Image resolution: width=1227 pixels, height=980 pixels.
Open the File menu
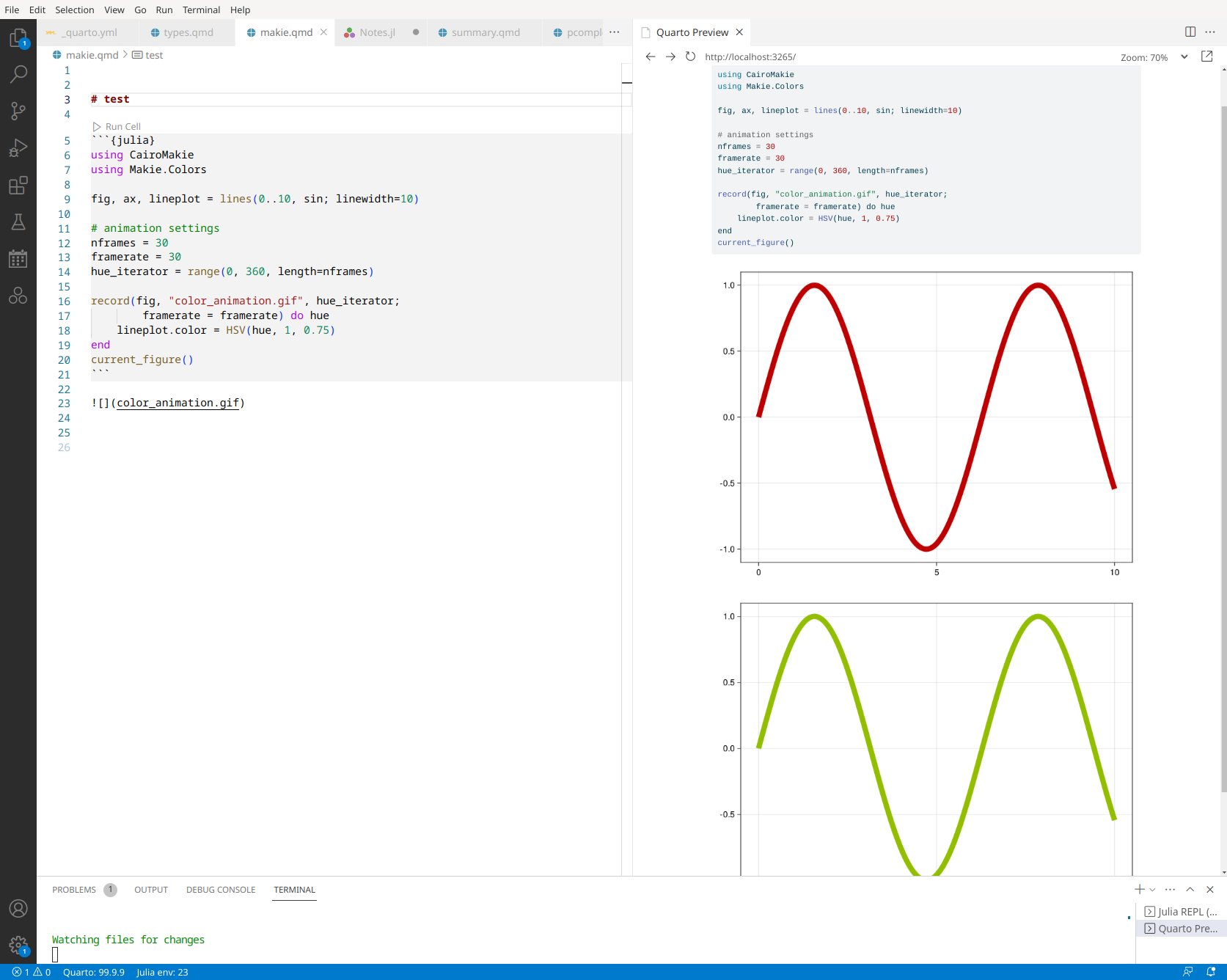coord(12,10)
